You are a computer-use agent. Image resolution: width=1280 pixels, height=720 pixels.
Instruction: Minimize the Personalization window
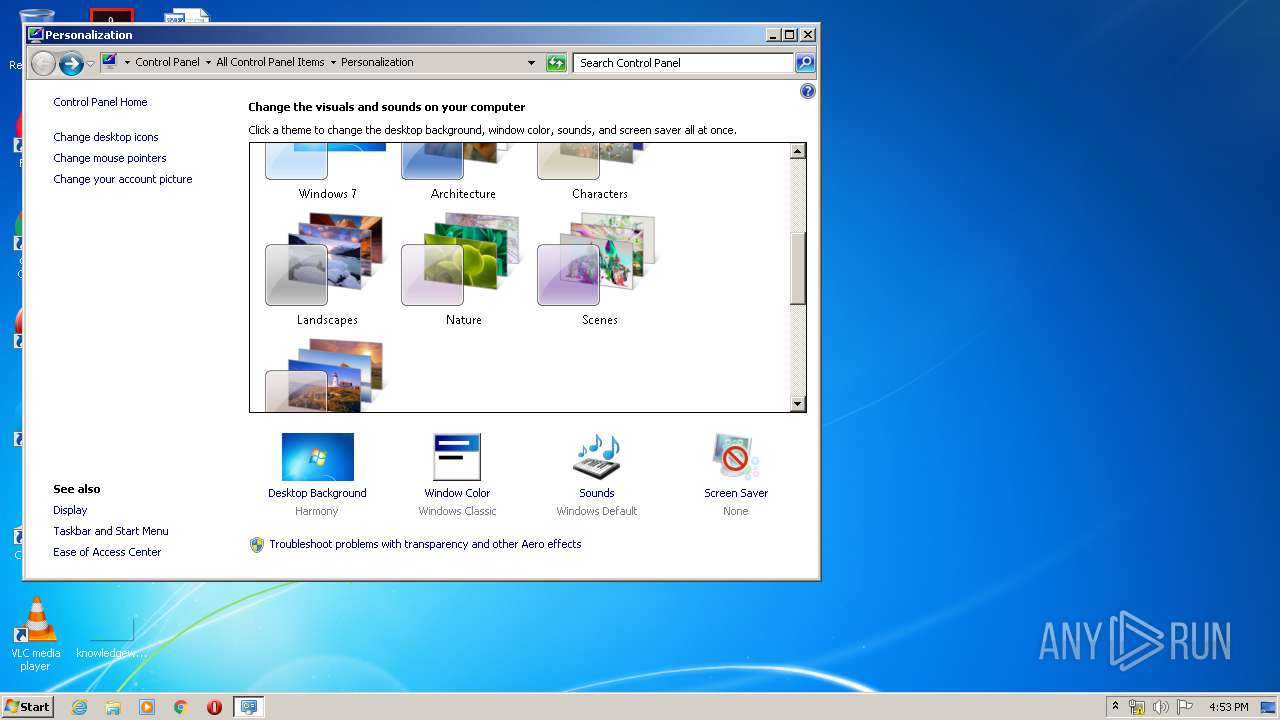(x=774, y=34)
